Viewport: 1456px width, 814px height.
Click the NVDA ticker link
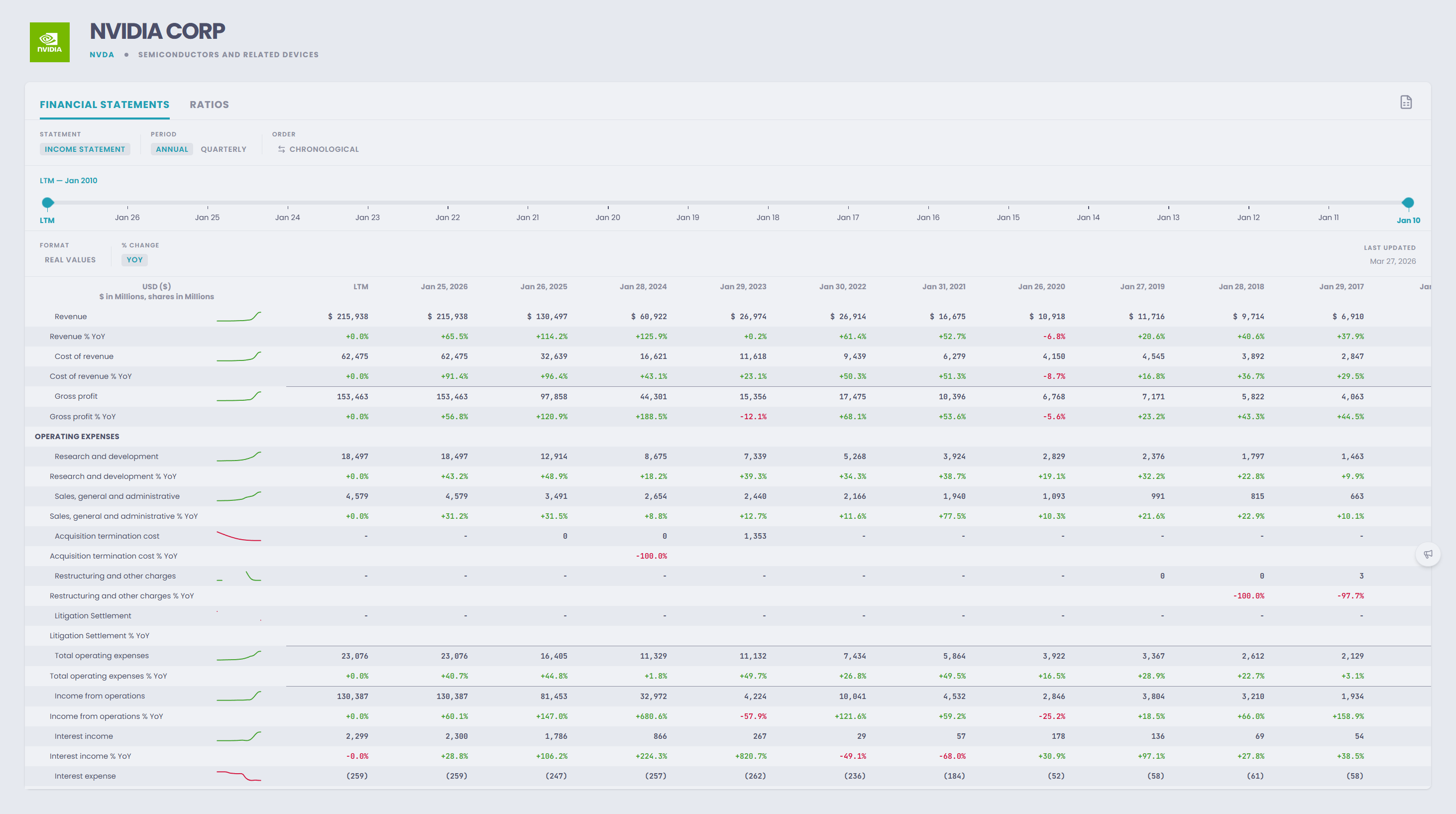coord(102,55)
